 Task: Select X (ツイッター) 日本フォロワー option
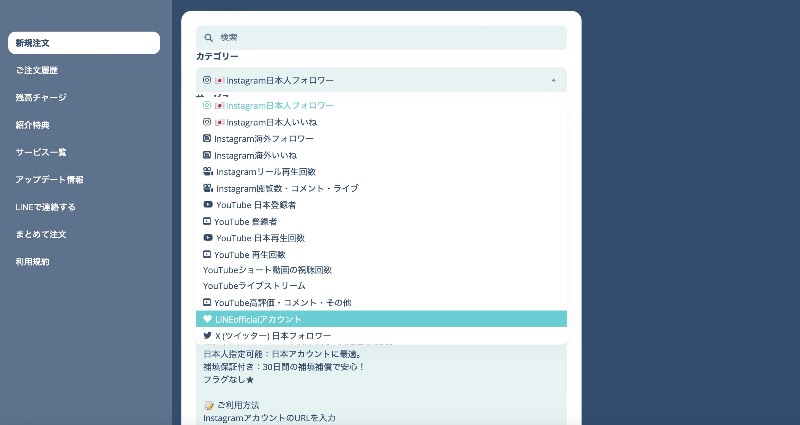(x=381, y=336)
